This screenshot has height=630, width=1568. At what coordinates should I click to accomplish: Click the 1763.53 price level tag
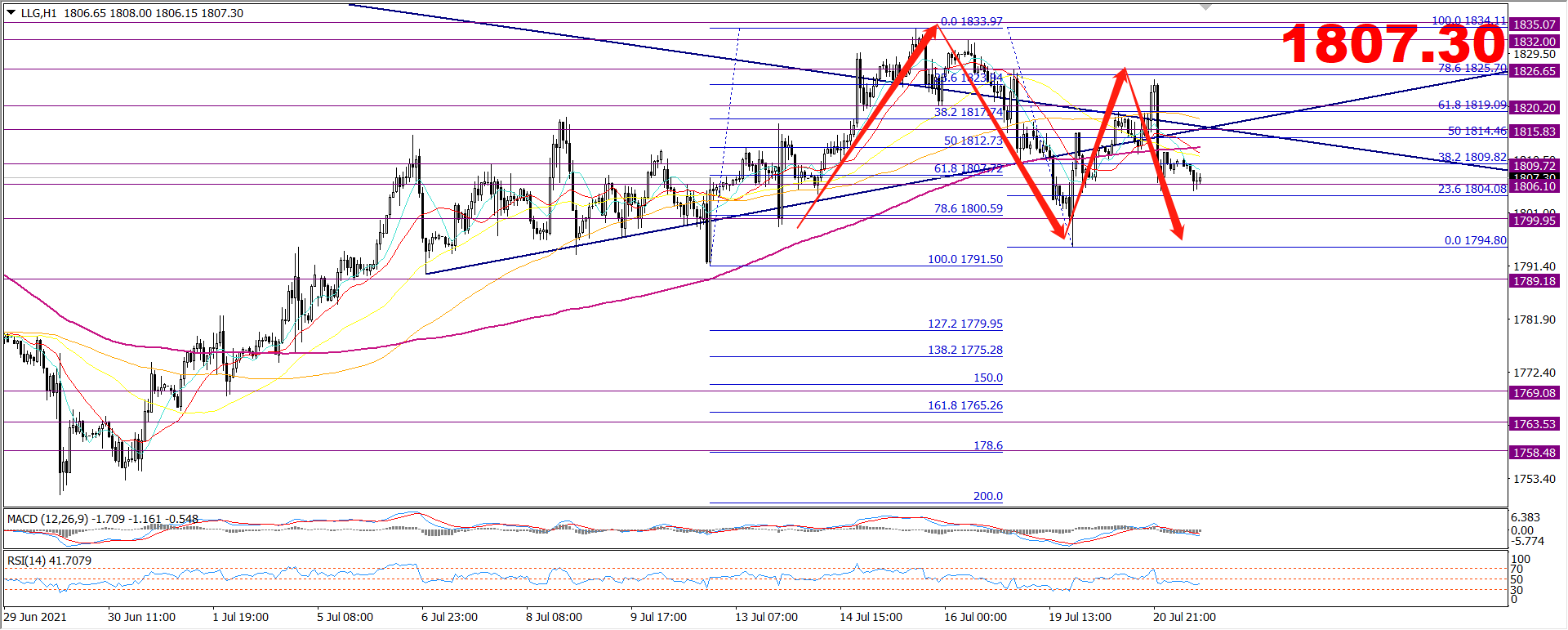click(1535, 424)
